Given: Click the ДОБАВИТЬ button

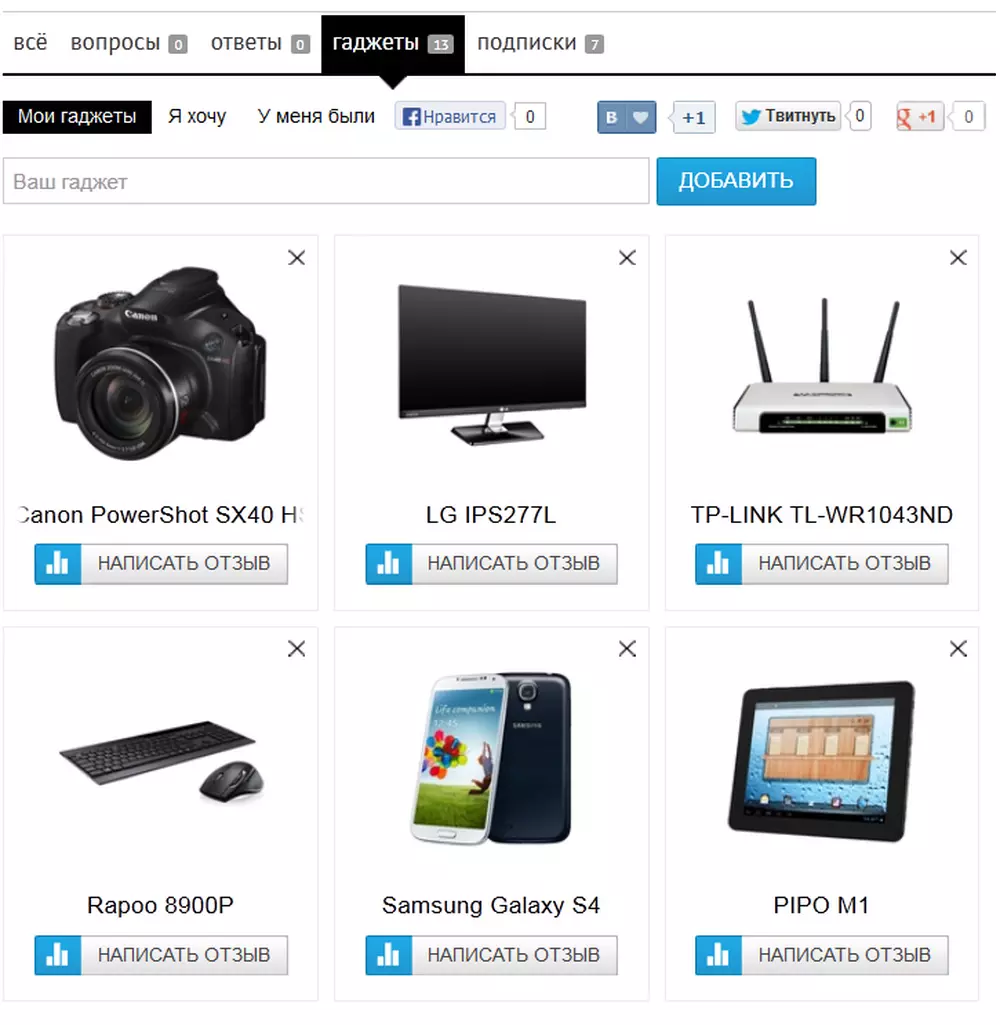Looking at the screenshot, I should [x=736, y=181].
